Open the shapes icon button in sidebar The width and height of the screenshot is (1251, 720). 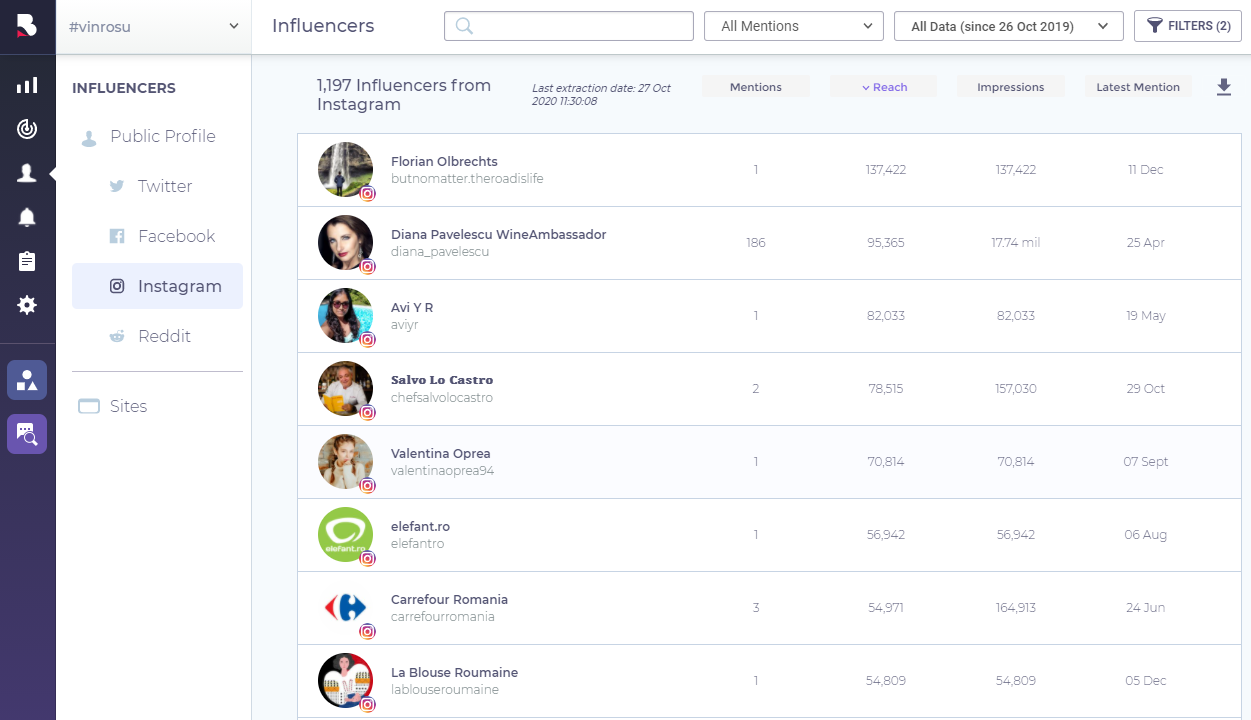pyautogui.click(x=27, y=380)
